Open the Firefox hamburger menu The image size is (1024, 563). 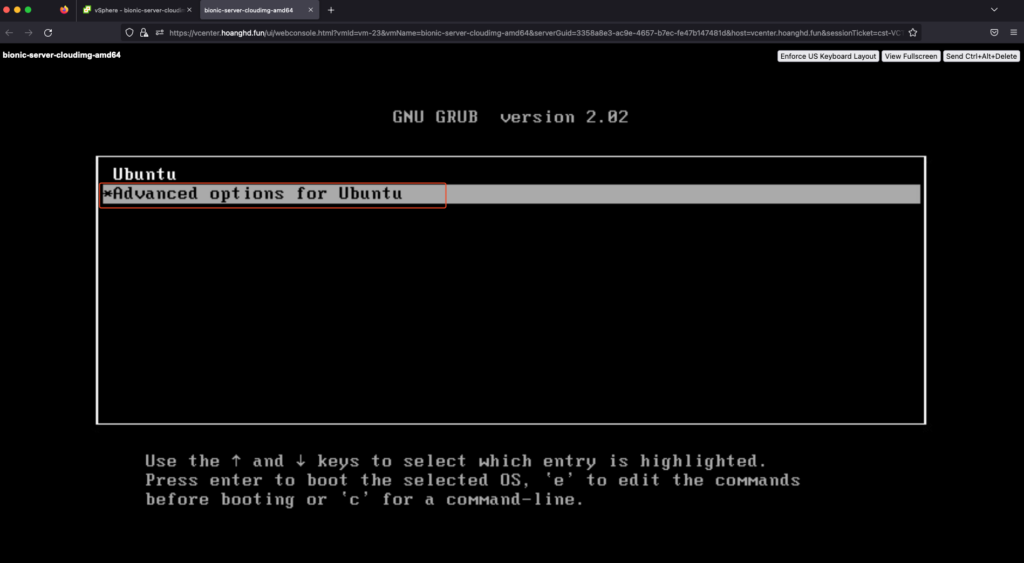[1014, 33]
